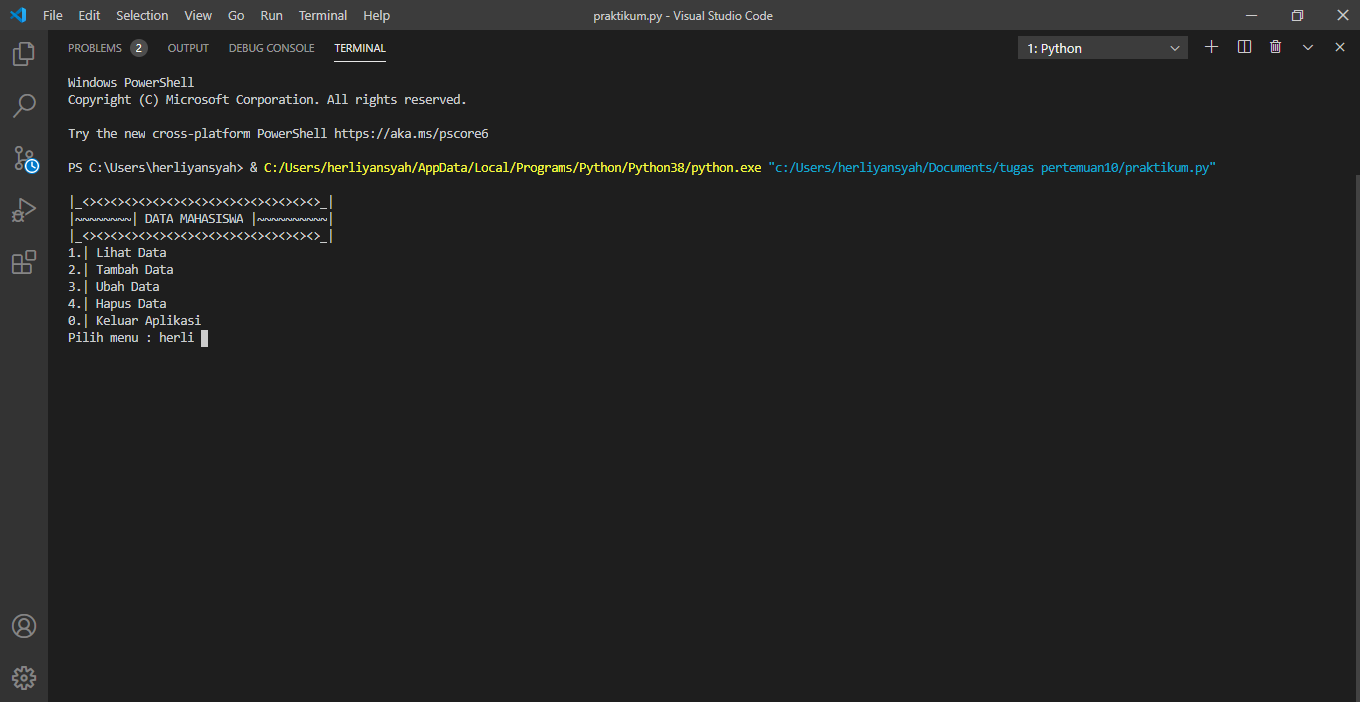The width and height of the screenshot is (1360, 702).
Task: Click the python.exe path in the command
Action: pyautogui.click(x=513, y=167)
